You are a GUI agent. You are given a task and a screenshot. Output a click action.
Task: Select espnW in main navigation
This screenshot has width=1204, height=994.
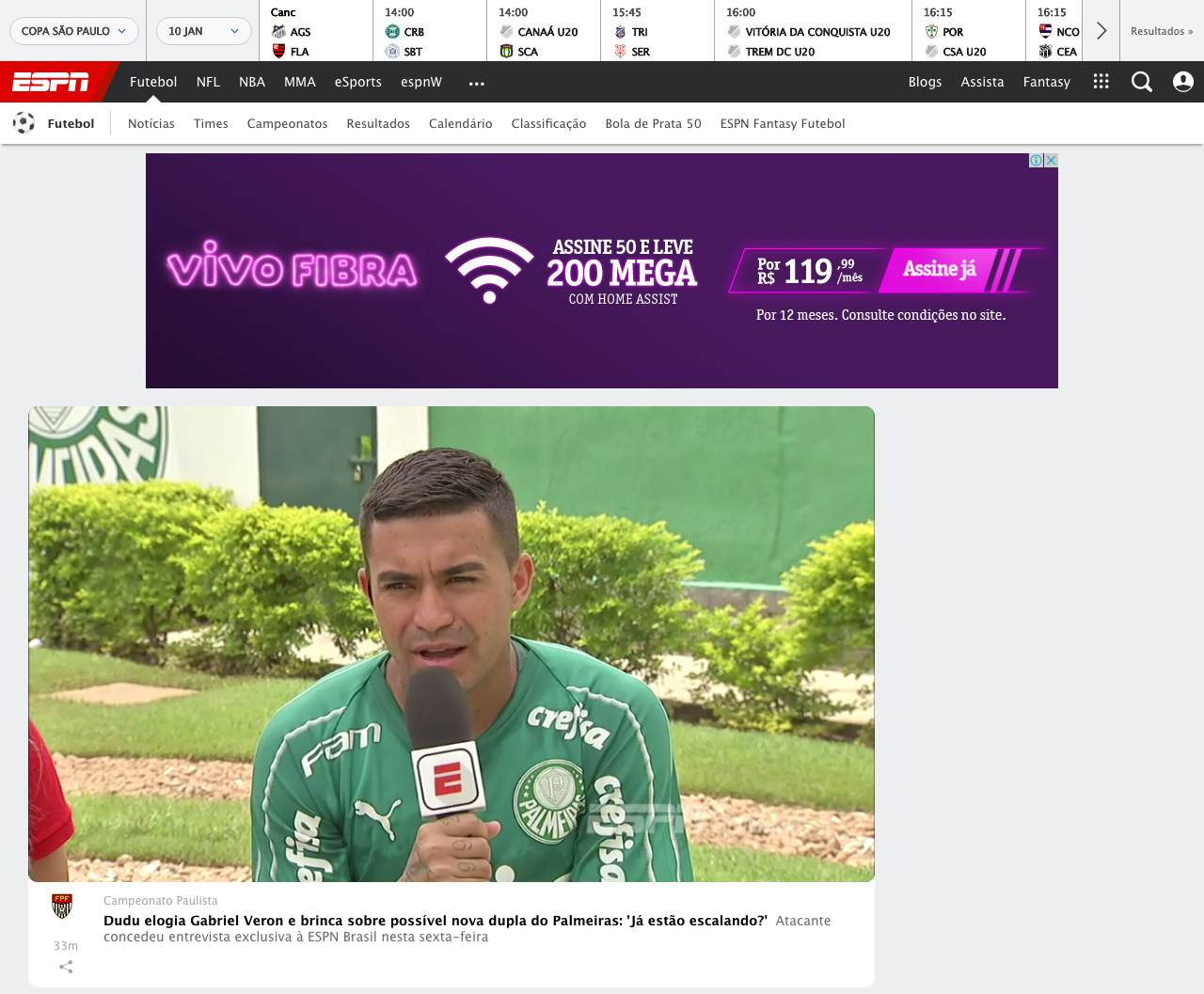[x=421, y=82]
